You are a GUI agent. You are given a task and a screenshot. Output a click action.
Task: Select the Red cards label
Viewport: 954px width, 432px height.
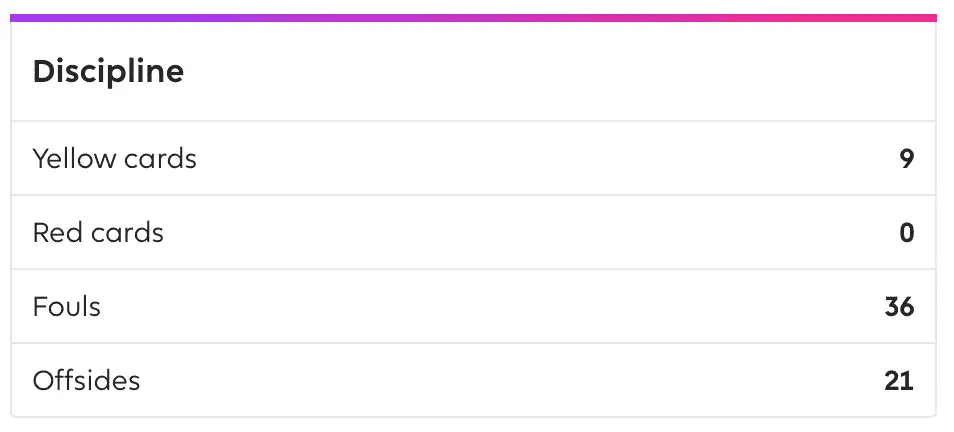[x=98, y=232]
